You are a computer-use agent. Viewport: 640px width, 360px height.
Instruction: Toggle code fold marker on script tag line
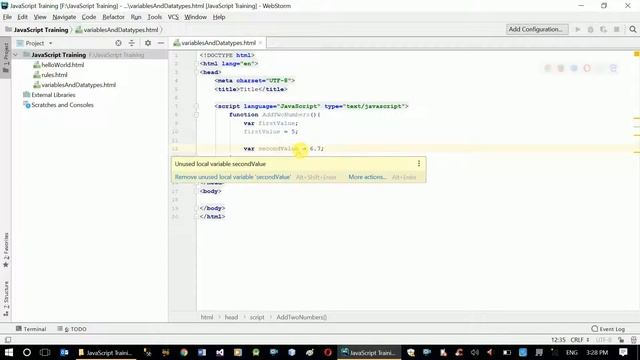point(196,106)
